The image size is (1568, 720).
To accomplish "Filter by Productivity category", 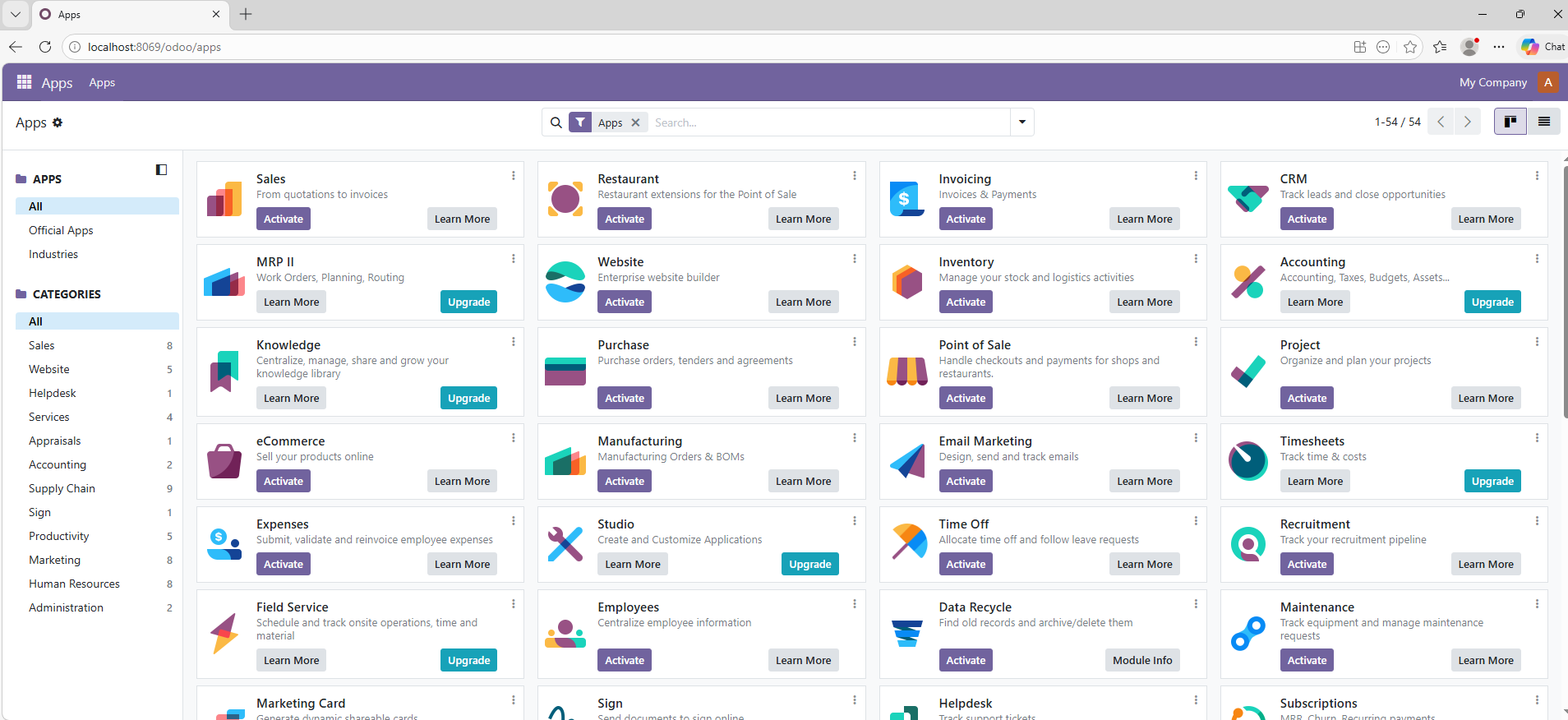I will click(x=97, y=536).
